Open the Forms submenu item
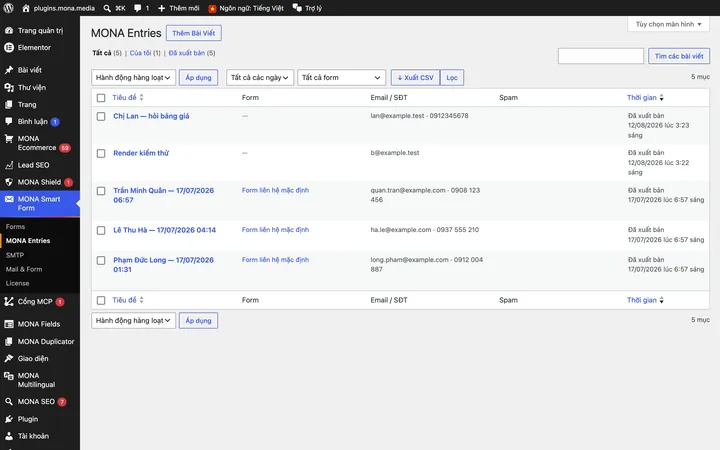The width and height of the screenshot is (720, 450). [x=16, y=227]
